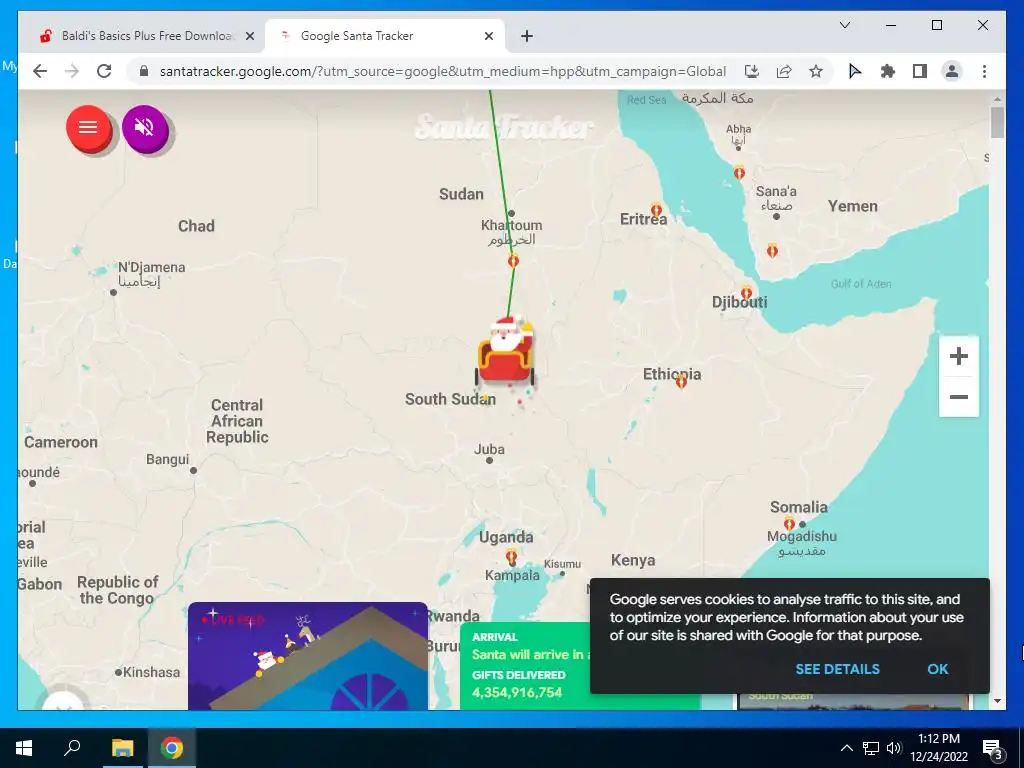Click Chrome icon in taskbar

172,748
